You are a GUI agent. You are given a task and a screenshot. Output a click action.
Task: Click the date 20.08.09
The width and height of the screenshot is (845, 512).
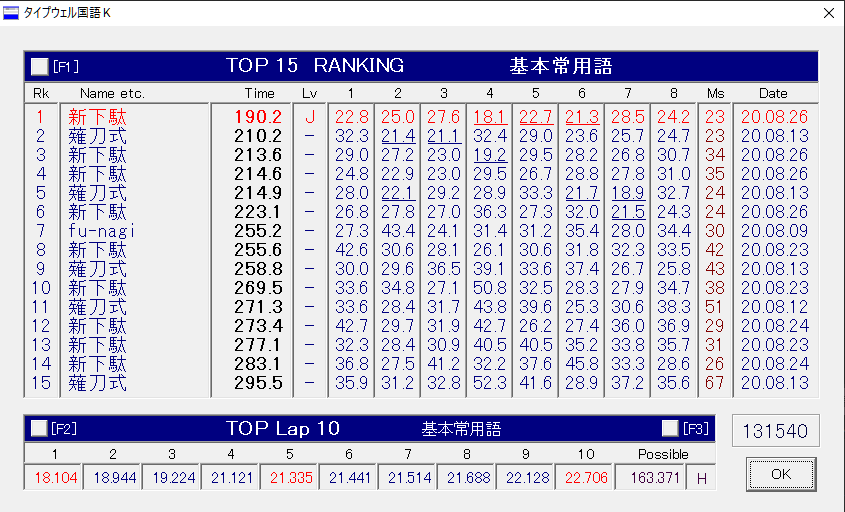tap(774, 231)
